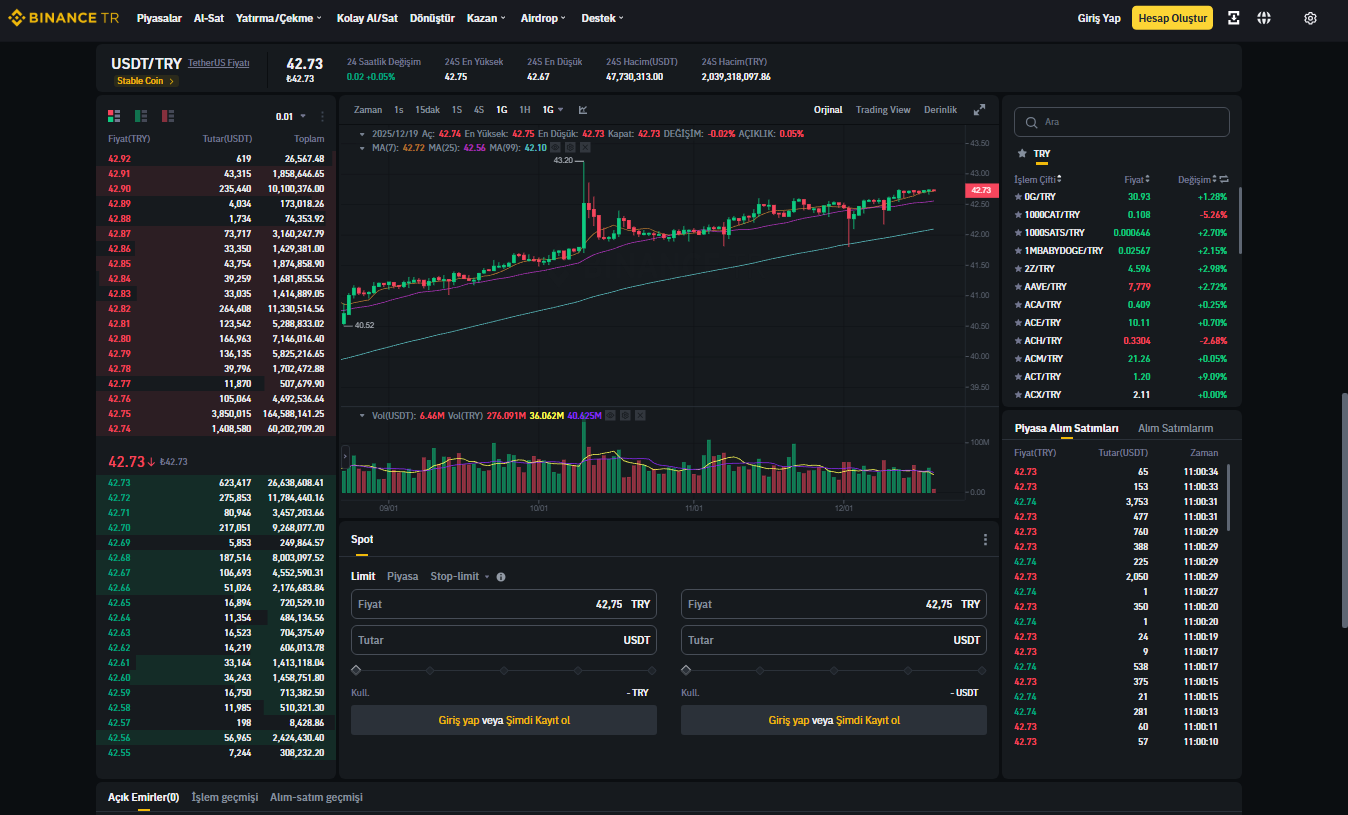Show only buy orders in order book
Viewport: 1348px width, 815px height.
[141, 116]
